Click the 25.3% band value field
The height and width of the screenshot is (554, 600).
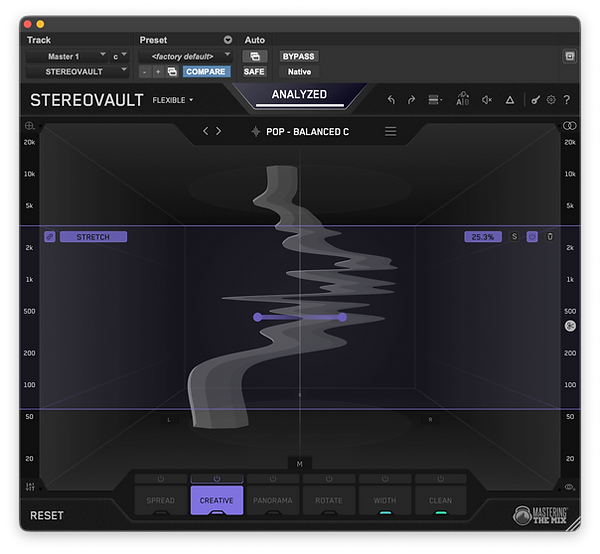tap(483, 237)
